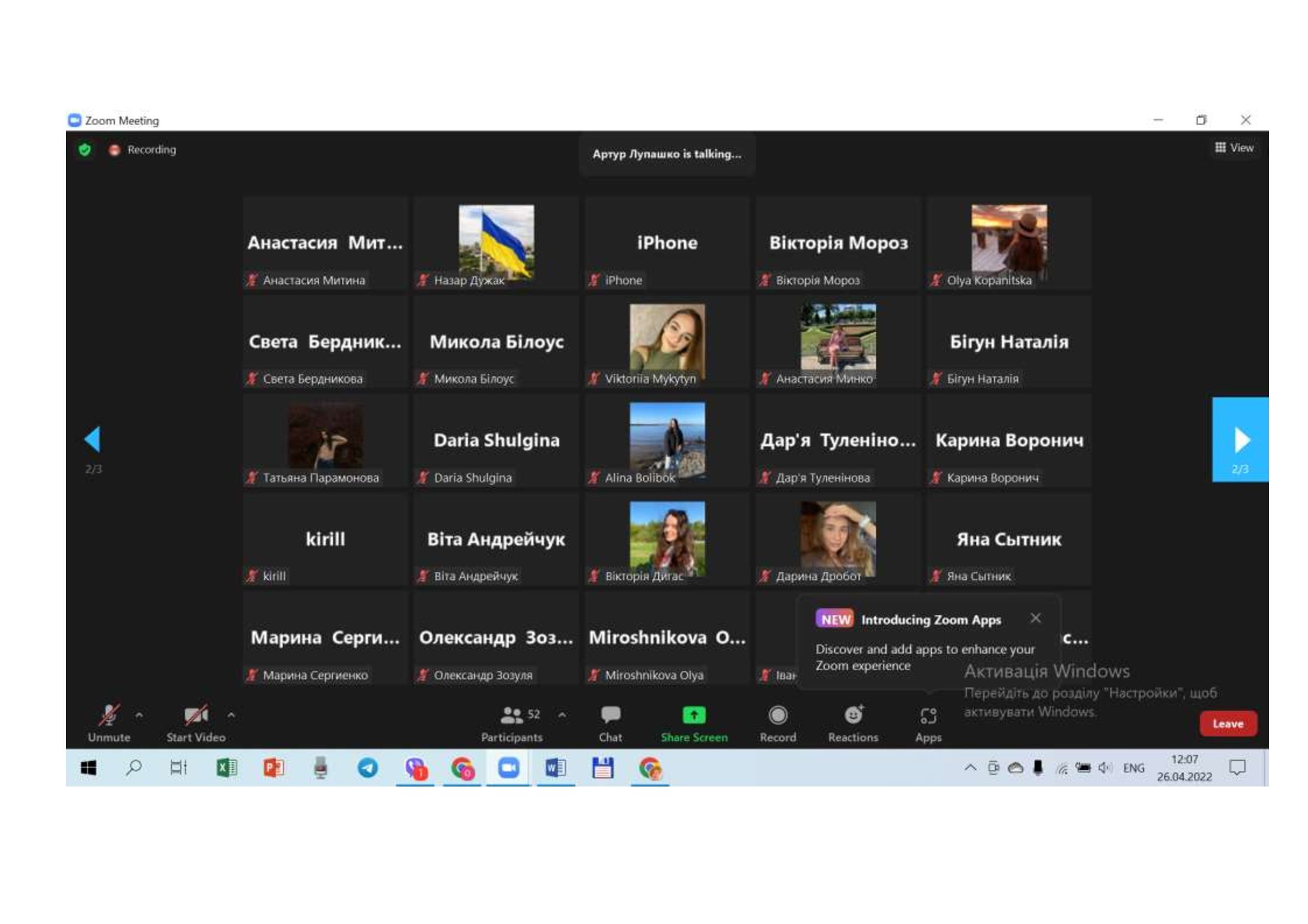
Task: Open the Participants list
Action: [512, 715]
